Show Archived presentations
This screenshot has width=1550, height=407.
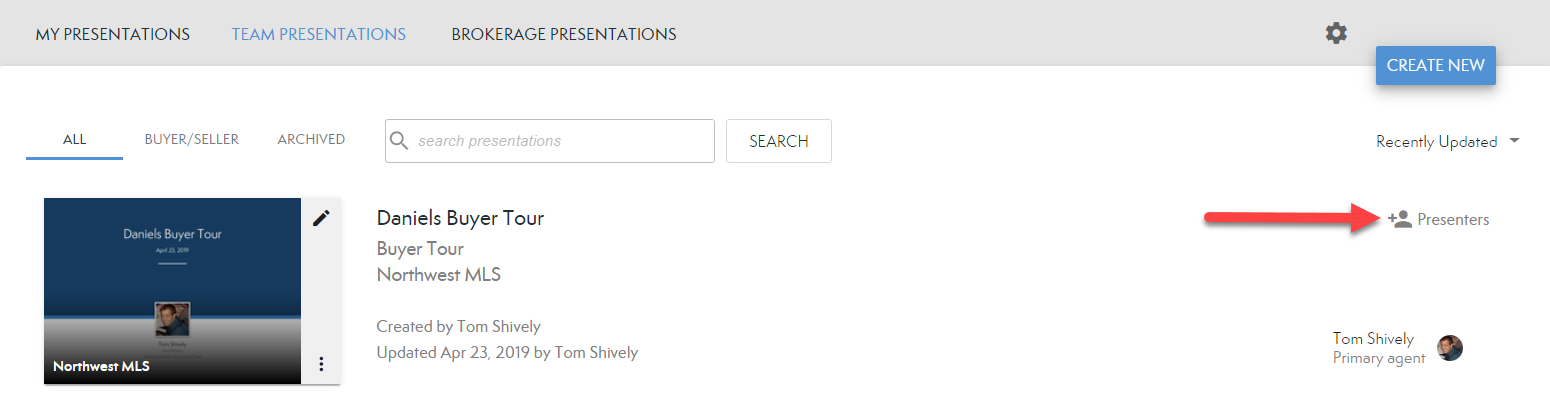pos(311,140)
